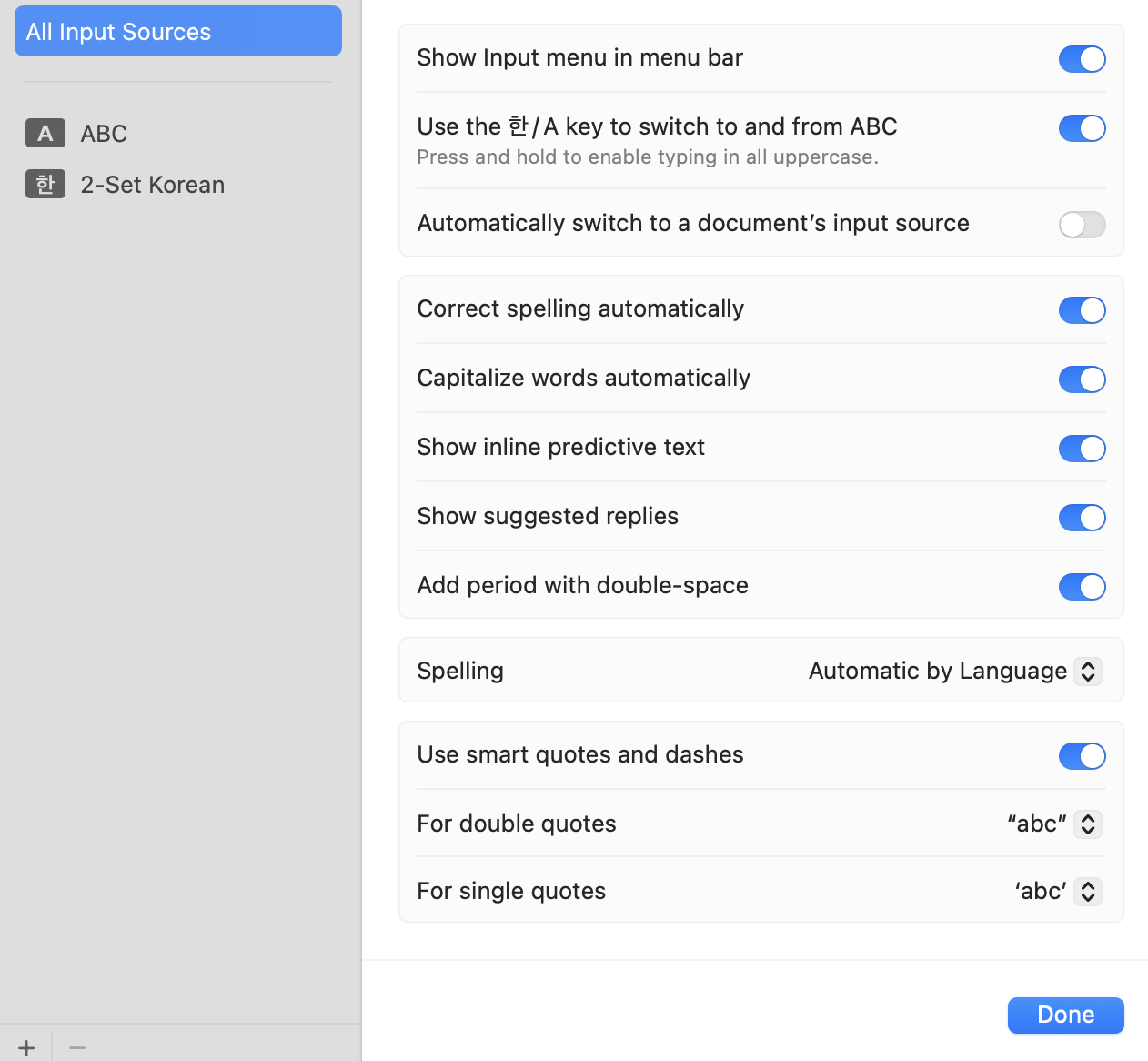1148x1061 pixels.
Task: Disable the 한/A key switch toggle
Action: pos(1082,128)
